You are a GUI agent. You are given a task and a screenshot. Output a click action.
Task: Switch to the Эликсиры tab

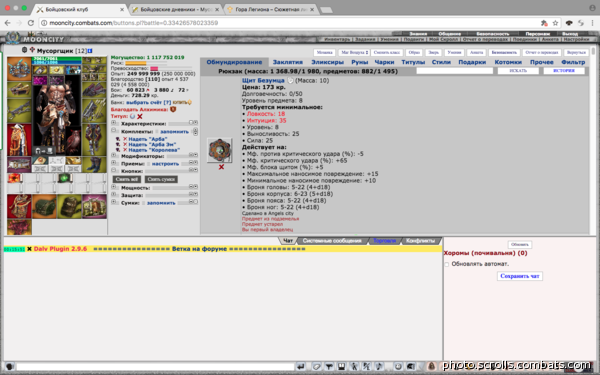pyautogui.click(x=327, y=62)
